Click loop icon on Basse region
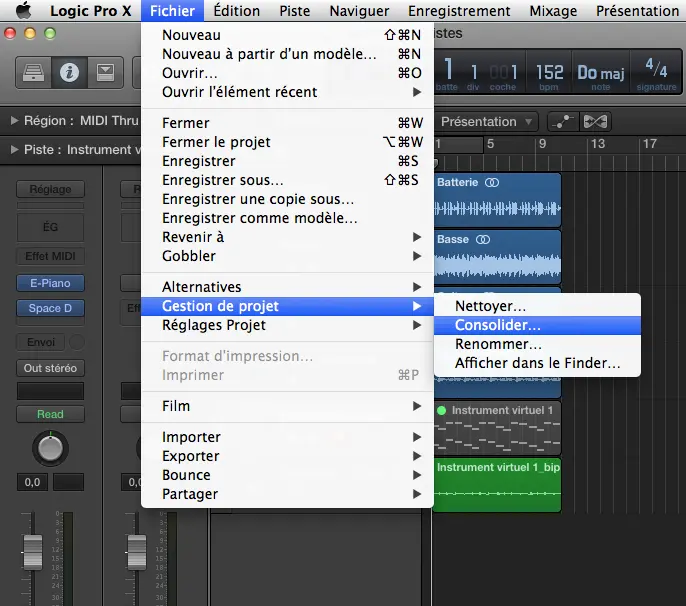Image resolution: width=686 pixels, height=606 pixels. (x=483, y=240)
